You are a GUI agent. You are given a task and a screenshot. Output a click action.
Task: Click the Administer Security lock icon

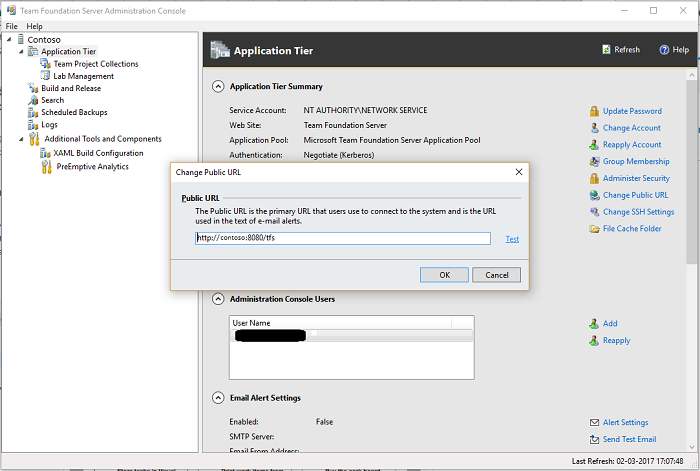[x=594, y=179]
